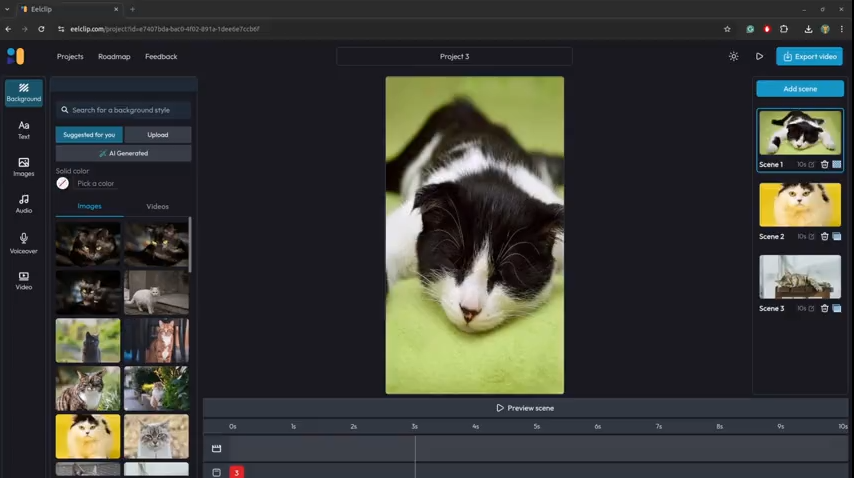The width and height of the screenshot is (854, 478).
Task: Reload the page
Action: 41,29
